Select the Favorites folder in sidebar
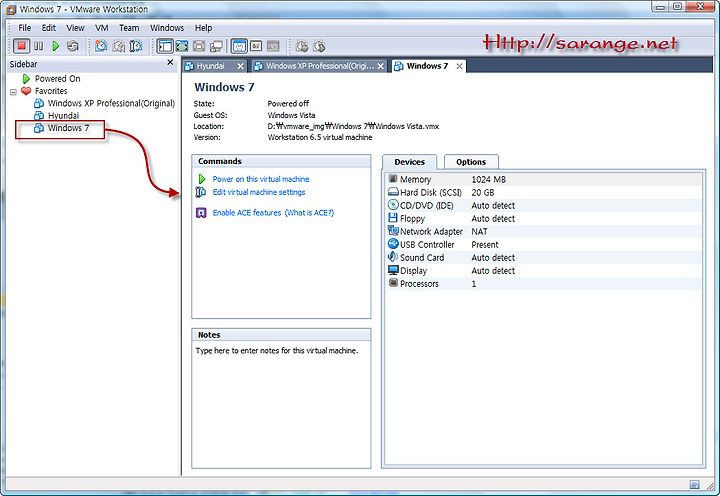Image resolution: width=720 pixels, height=496 pixels. pos(51,91)
